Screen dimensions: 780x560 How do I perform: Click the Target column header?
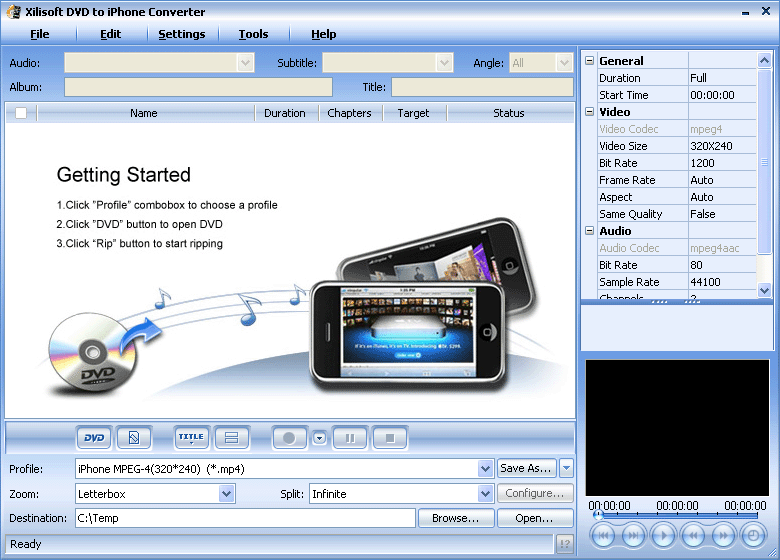point(413,113)
